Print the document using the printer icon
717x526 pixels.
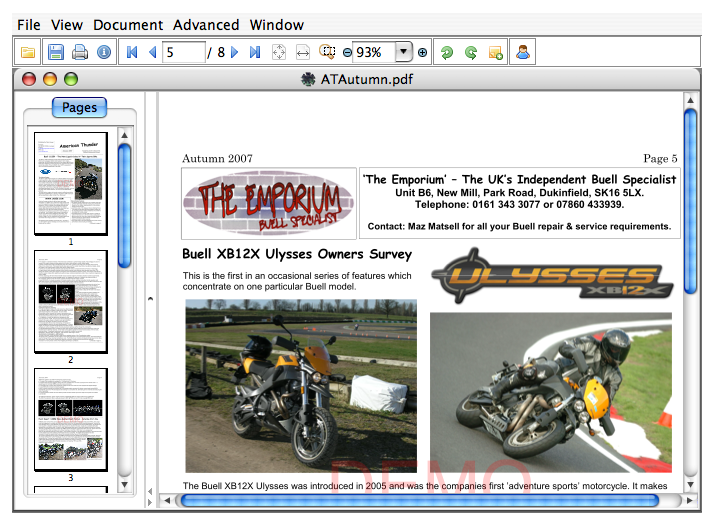[x=80, y=52]
